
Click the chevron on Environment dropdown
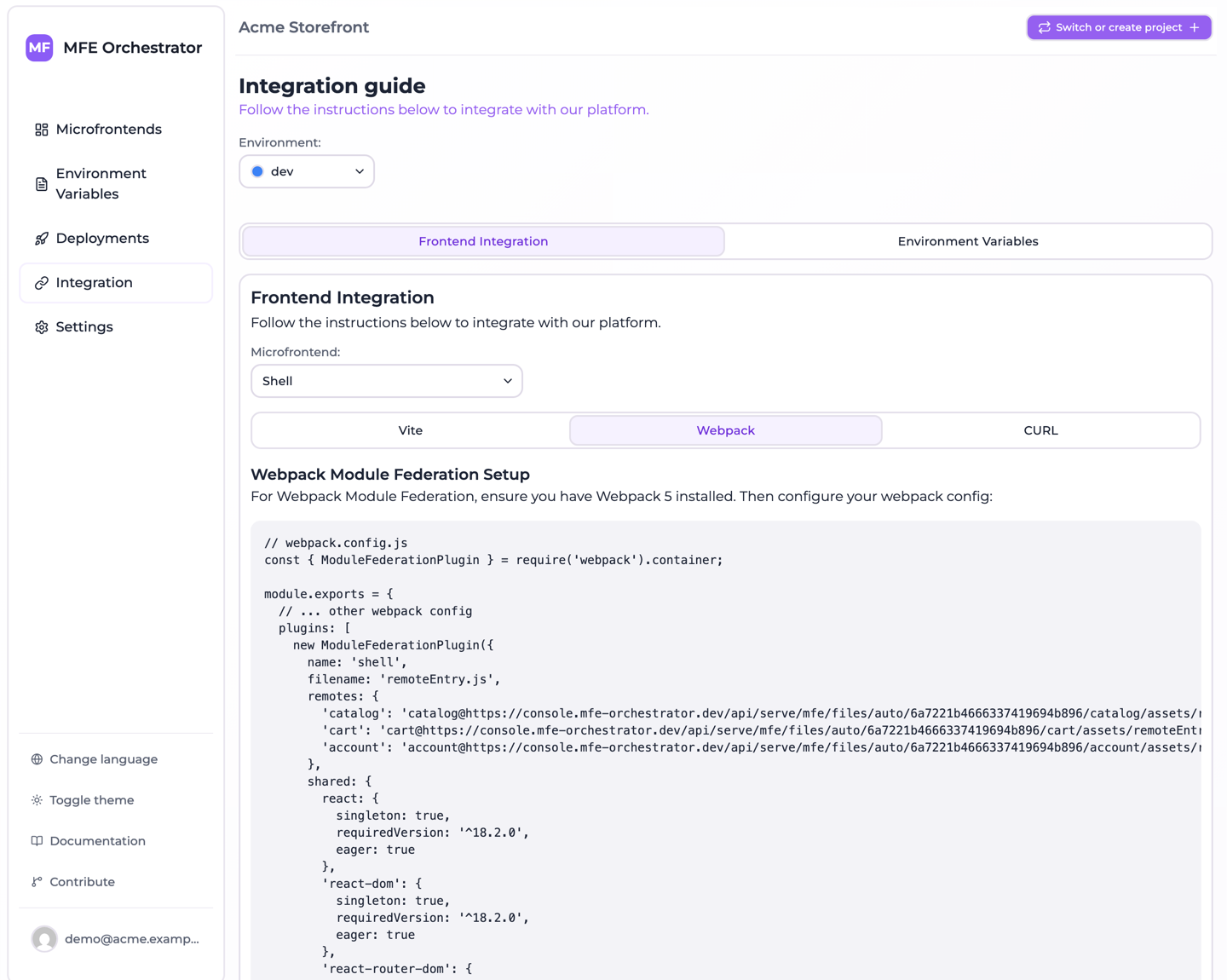(360, 171)
